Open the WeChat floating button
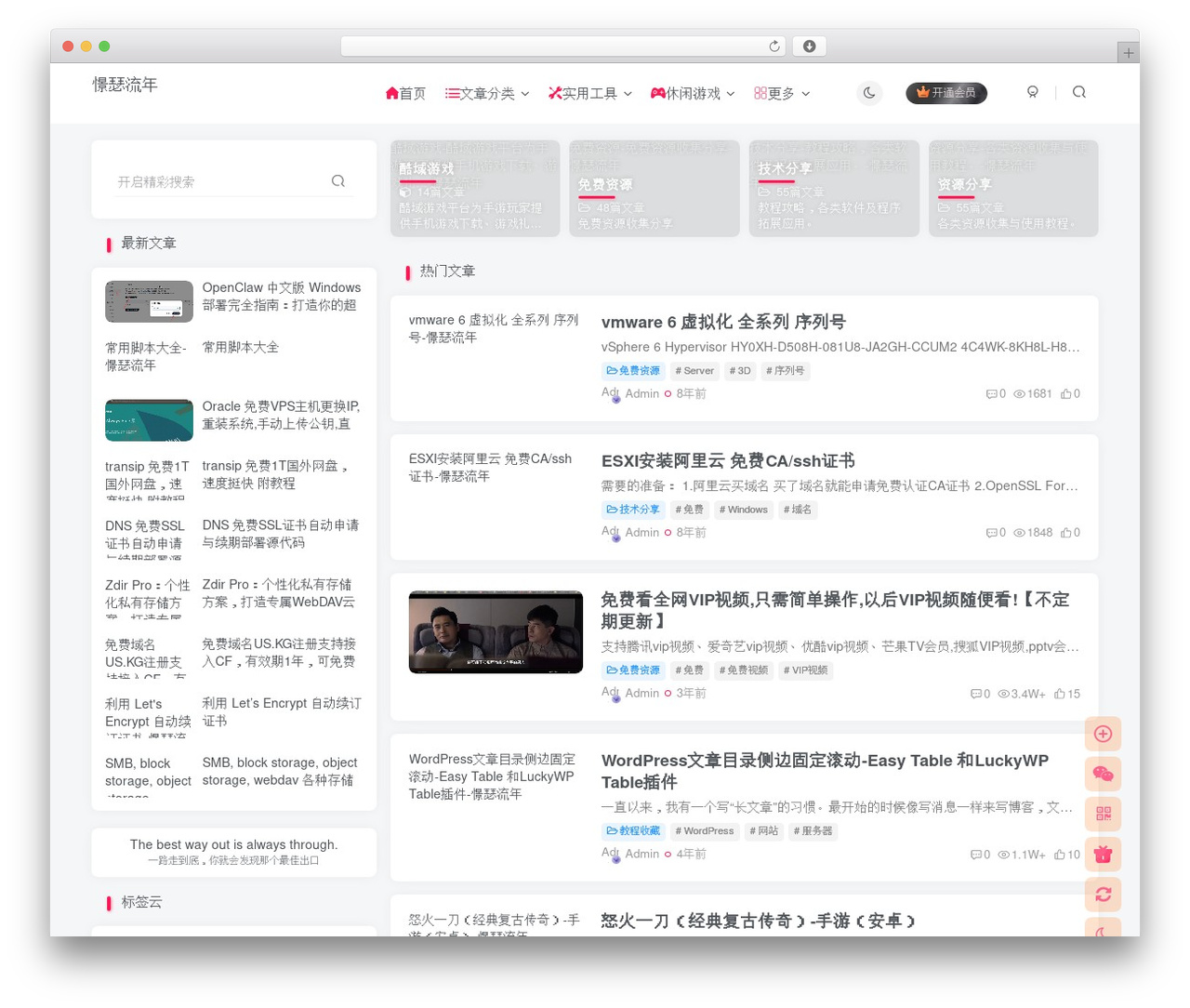Screen dimensions: 1190x1008 pos(1104,774)
